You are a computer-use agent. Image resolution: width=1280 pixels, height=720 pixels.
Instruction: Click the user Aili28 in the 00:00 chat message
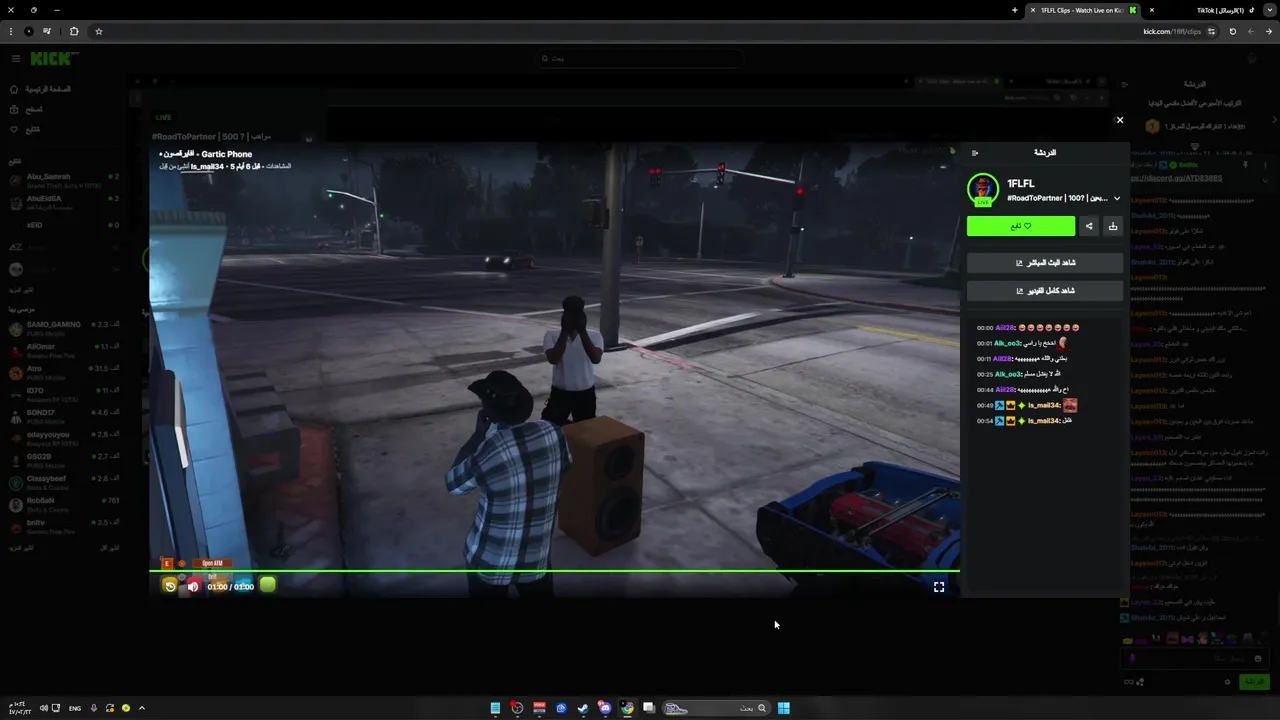(1005, 328)
